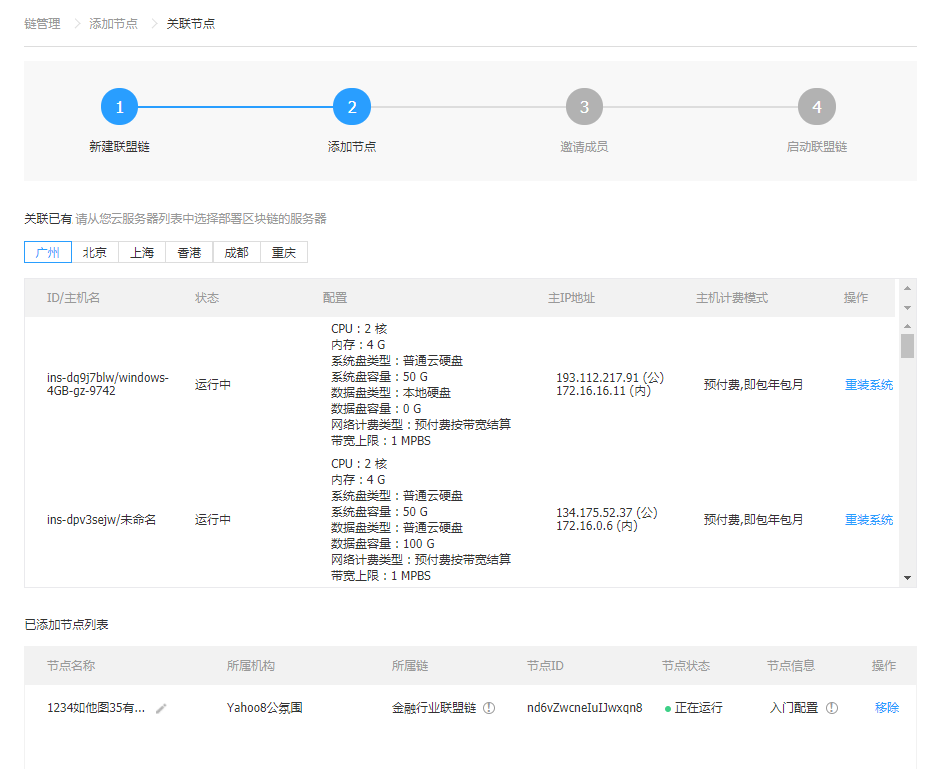Screen dimensions: 951x769
Task: Click 重装系统 for windows-4GB-gz-9742 server
Action: (x=868, y=385)
